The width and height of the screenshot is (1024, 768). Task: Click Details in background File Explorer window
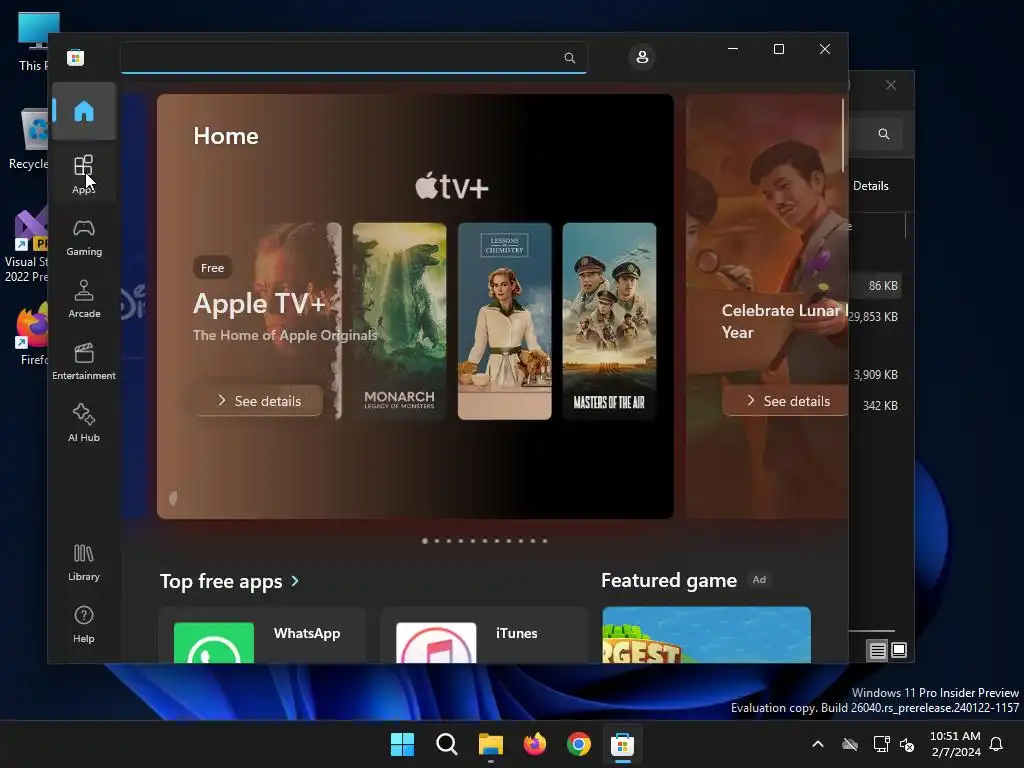pyautogui.click(x=871, y=185)
